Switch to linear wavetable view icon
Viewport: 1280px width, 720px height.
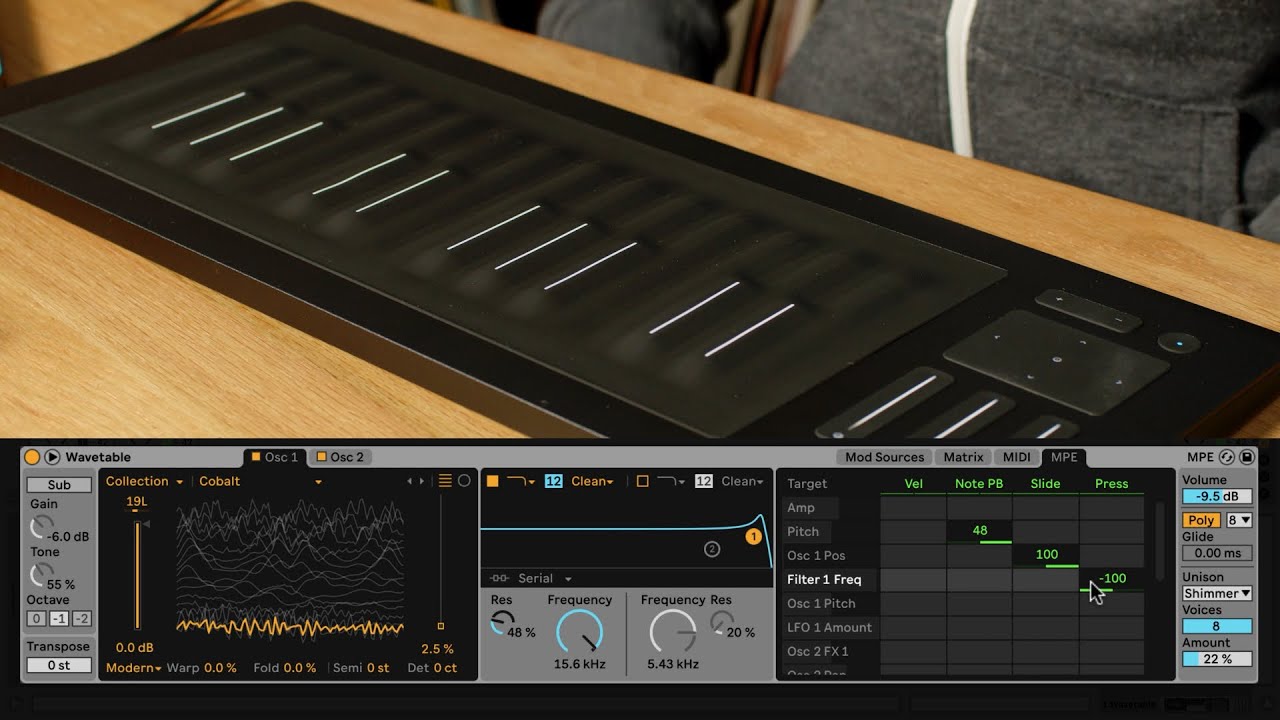coord(446,481)
